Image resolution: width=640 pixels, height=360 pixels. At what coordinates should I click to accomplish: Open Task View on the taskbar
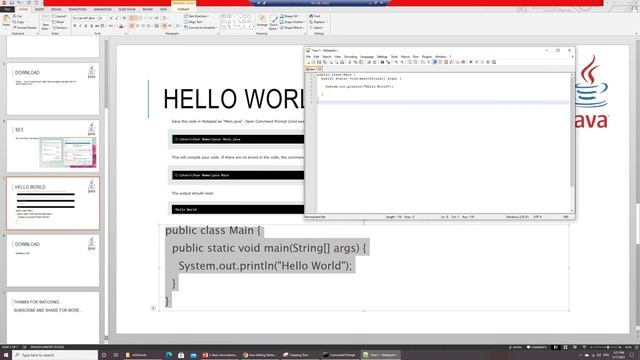(x=116, y=355)
